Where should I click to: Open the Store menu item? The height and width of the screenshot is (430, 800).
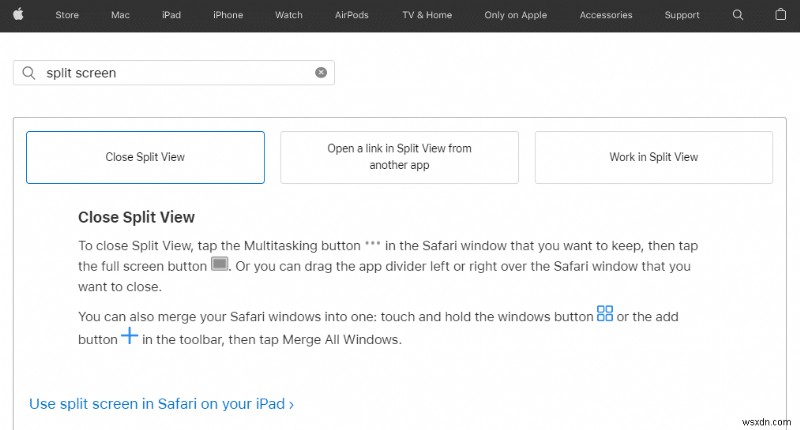pos(67,15)
